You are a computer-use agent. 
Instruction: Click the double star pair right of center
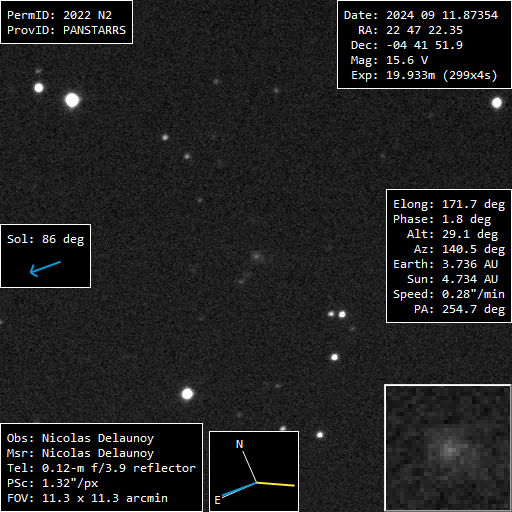[x=337, y=314]
